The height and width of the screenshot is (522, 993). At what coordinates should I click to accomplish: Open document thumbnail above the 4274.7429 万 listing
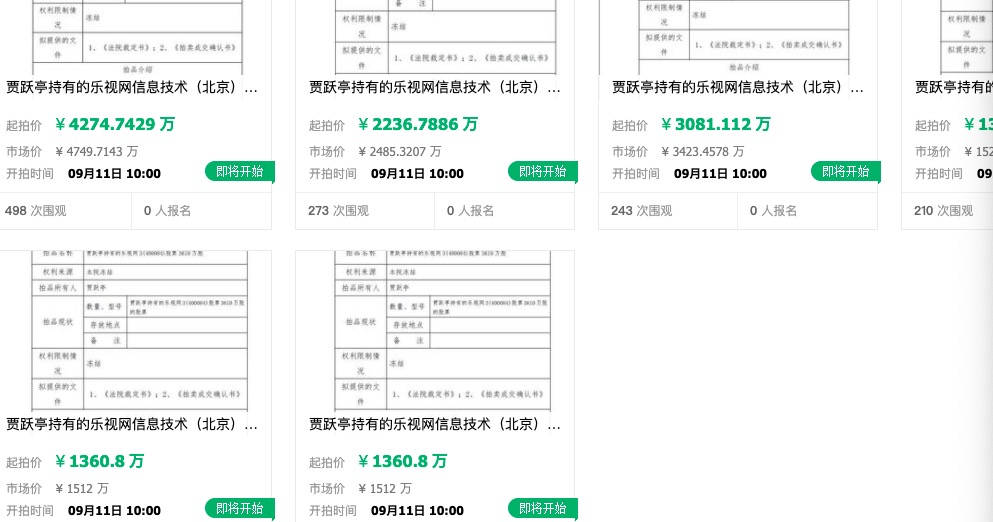pyautogui.click(x=137, y=37)
